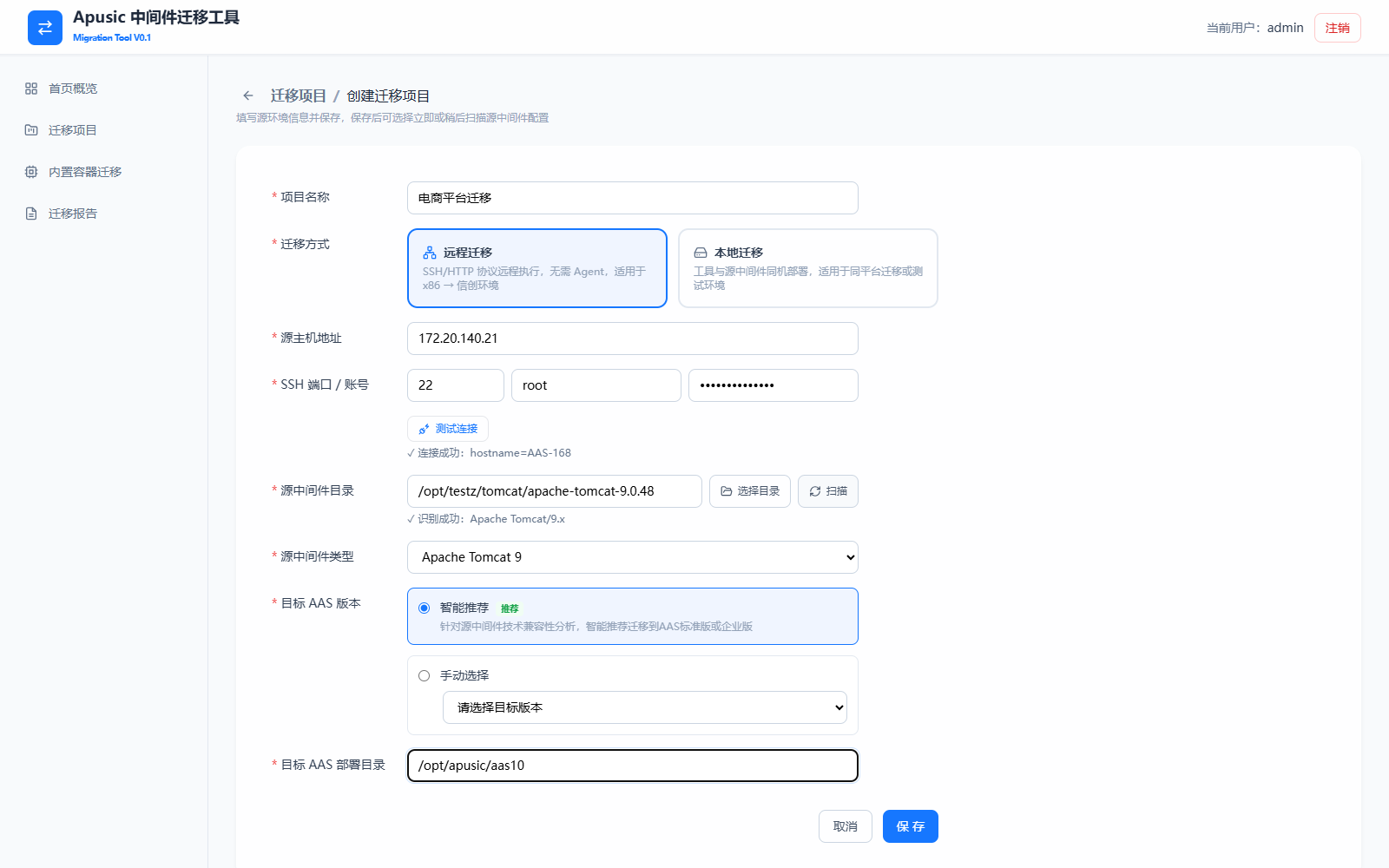Focus the SSH password field
The height and width of the screenshot is (868, 1389).
click(x=773, y=385)
